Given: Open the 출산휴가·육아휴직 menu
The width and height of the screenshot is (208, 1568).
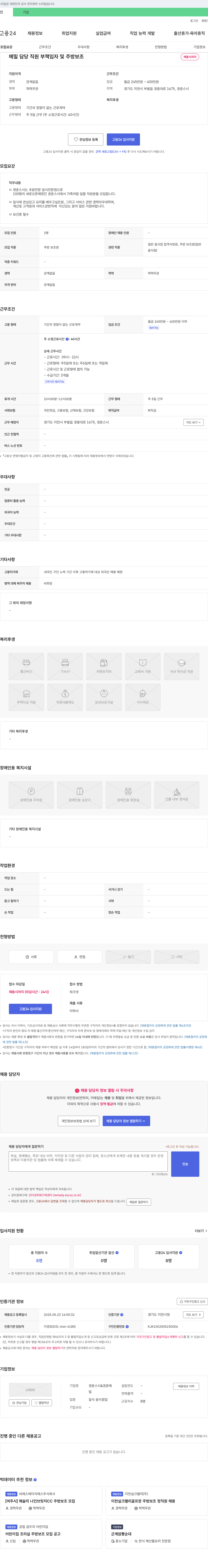Looking at the screenshot, I should coord(189,34).
